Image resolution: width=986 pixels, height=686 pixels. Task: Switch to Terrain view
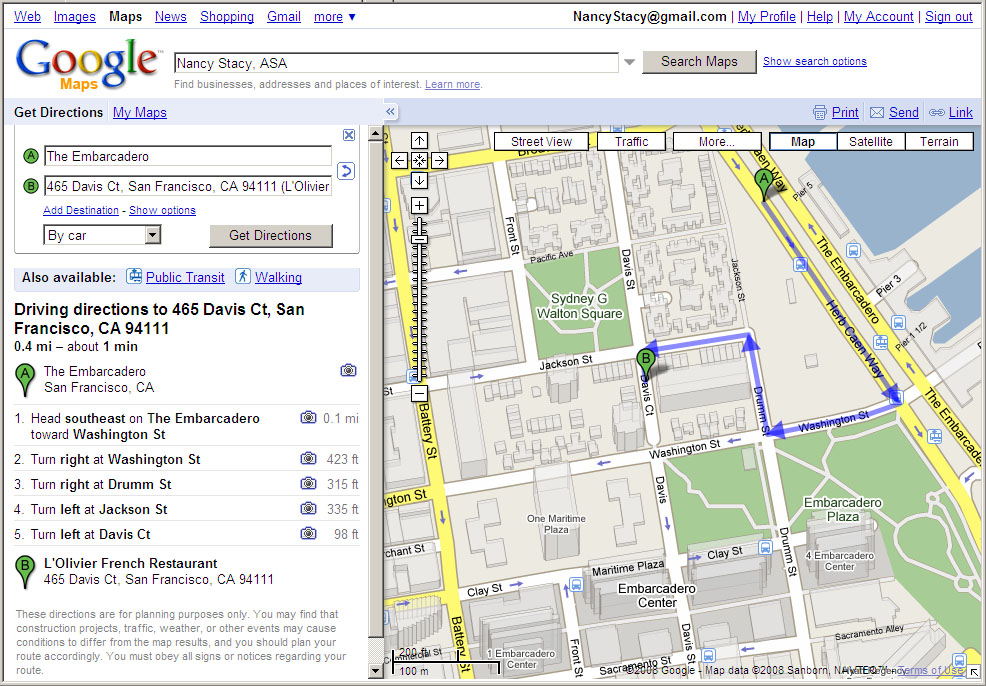coord(939,141)
